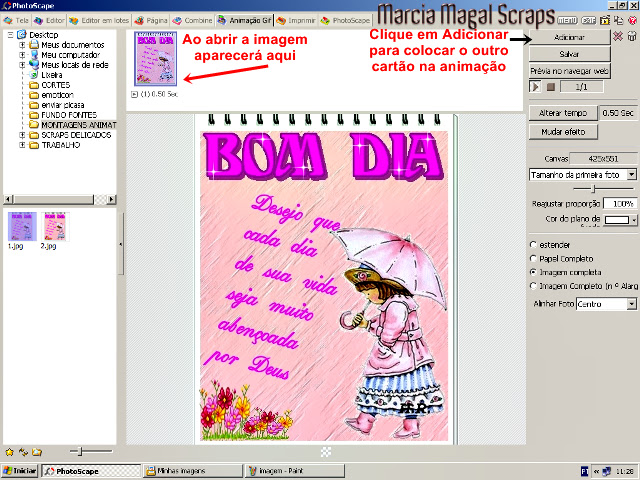Switch to Minhas imagens taskbar window
This screenshot has height=480, width=640.
coord(193,471)
